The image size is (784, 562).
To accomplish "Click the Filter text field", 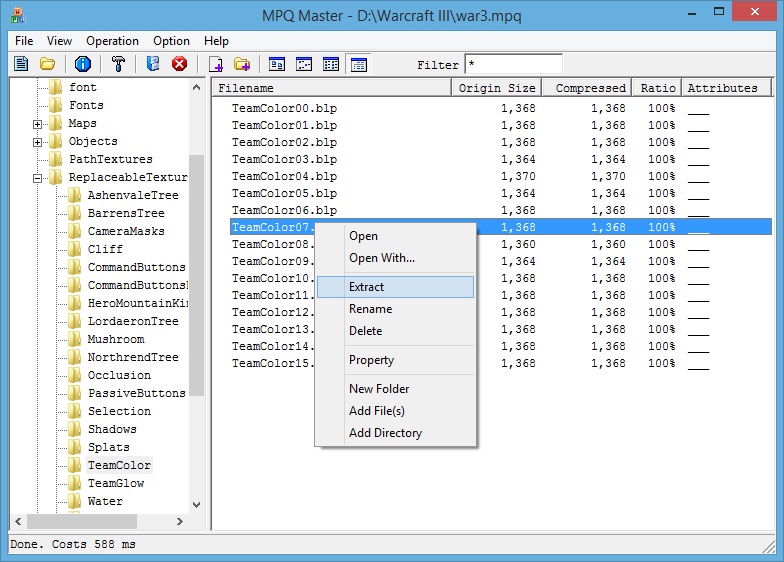I will click(x=514, y=64).
